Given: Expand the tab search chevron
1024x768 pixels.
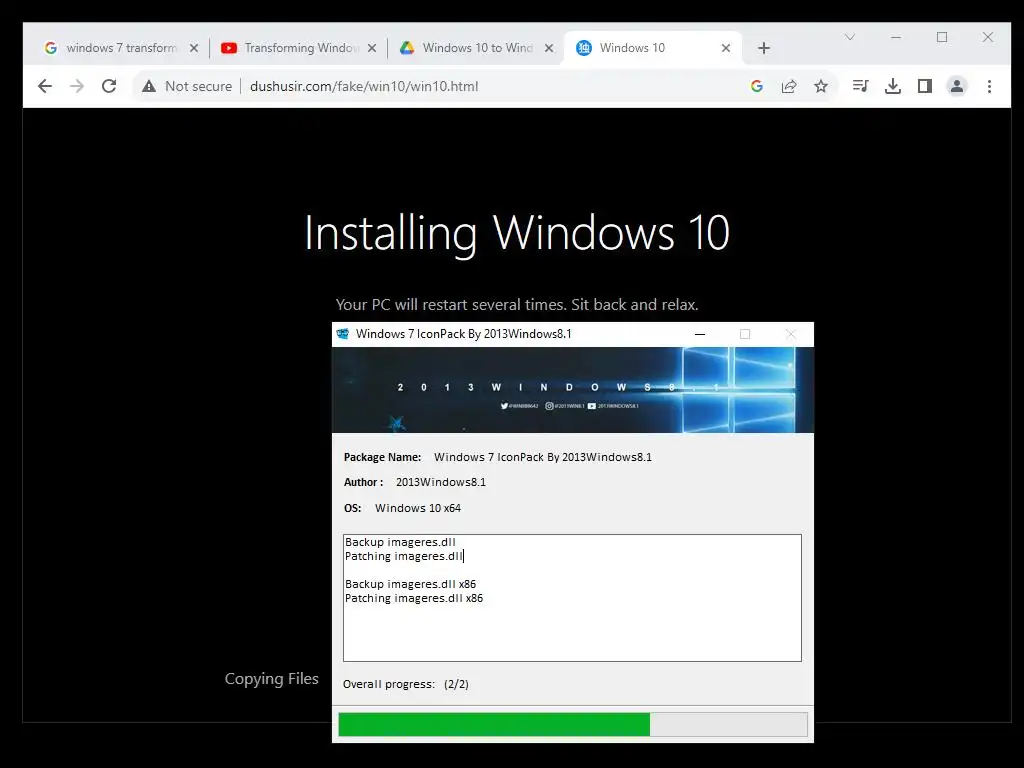Looking at the screenshot, I should tap(850, 37).
